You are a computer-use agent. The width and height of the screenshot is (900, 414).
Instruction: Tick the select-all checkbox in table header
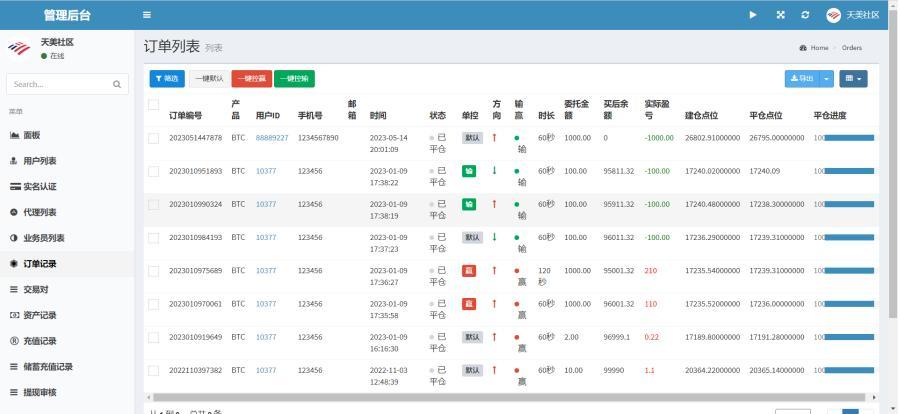pos(154,105)
